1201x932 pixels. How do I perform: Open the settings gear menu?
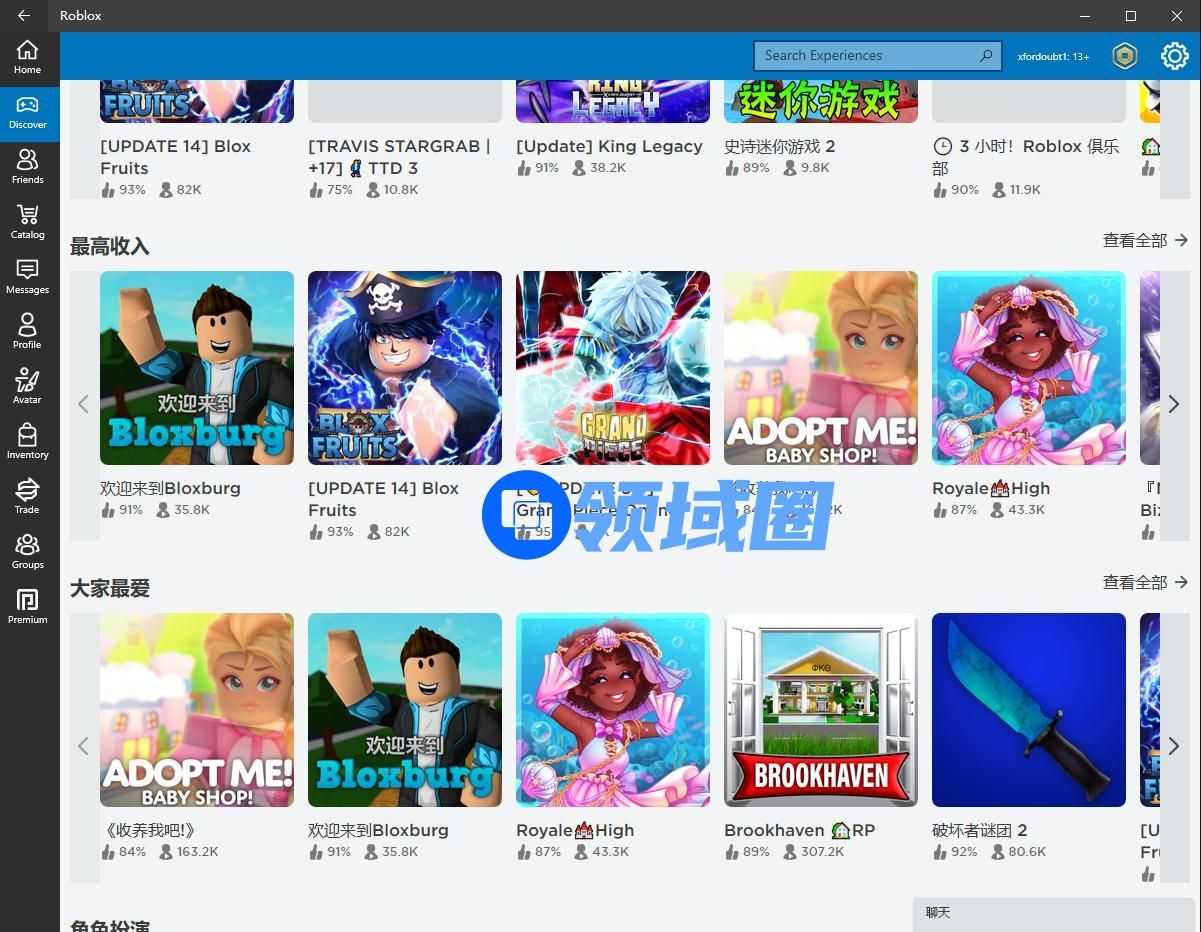(1174, 56)
